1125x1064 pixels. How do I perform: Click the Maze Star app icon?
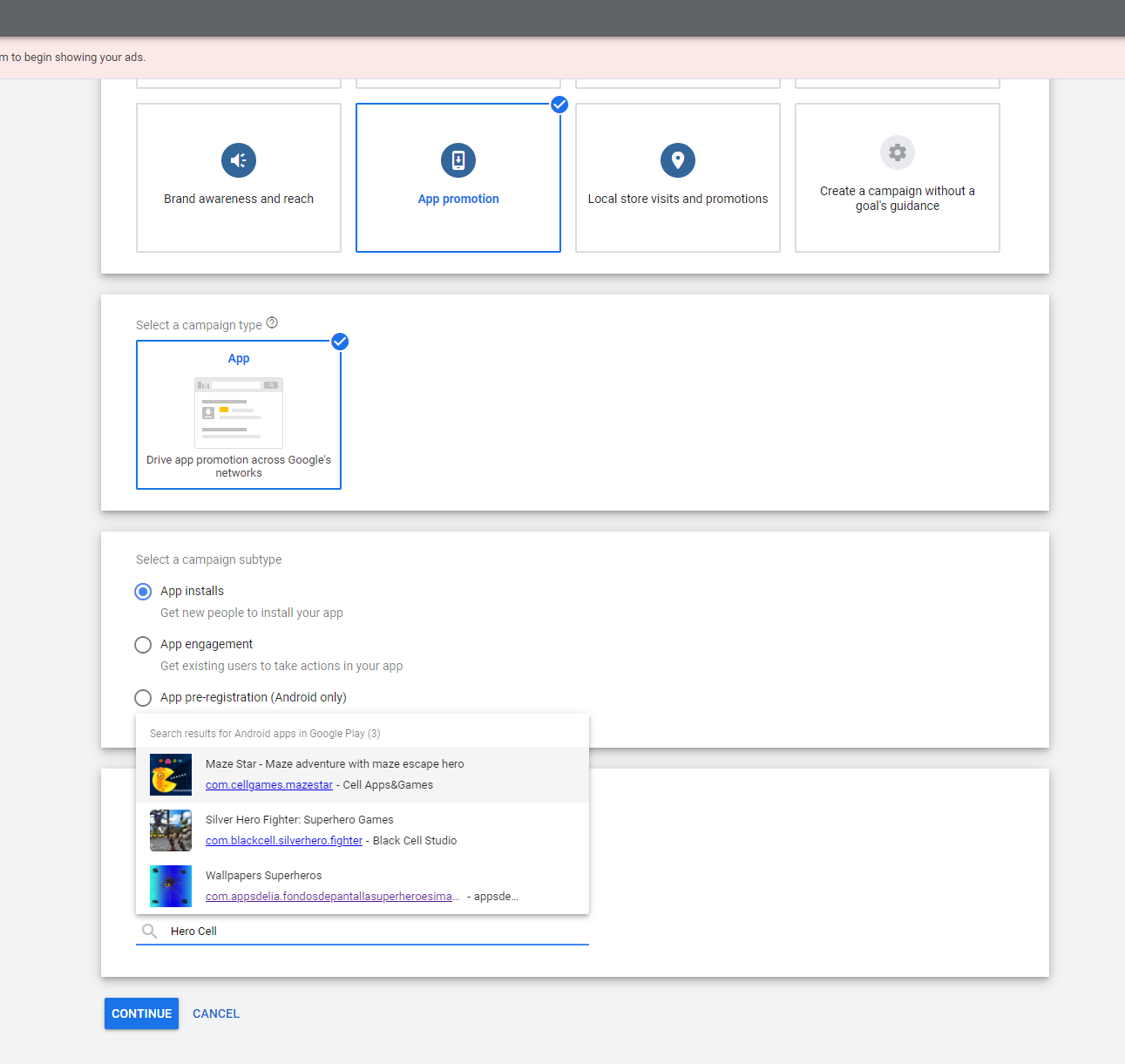coord(171,775)
